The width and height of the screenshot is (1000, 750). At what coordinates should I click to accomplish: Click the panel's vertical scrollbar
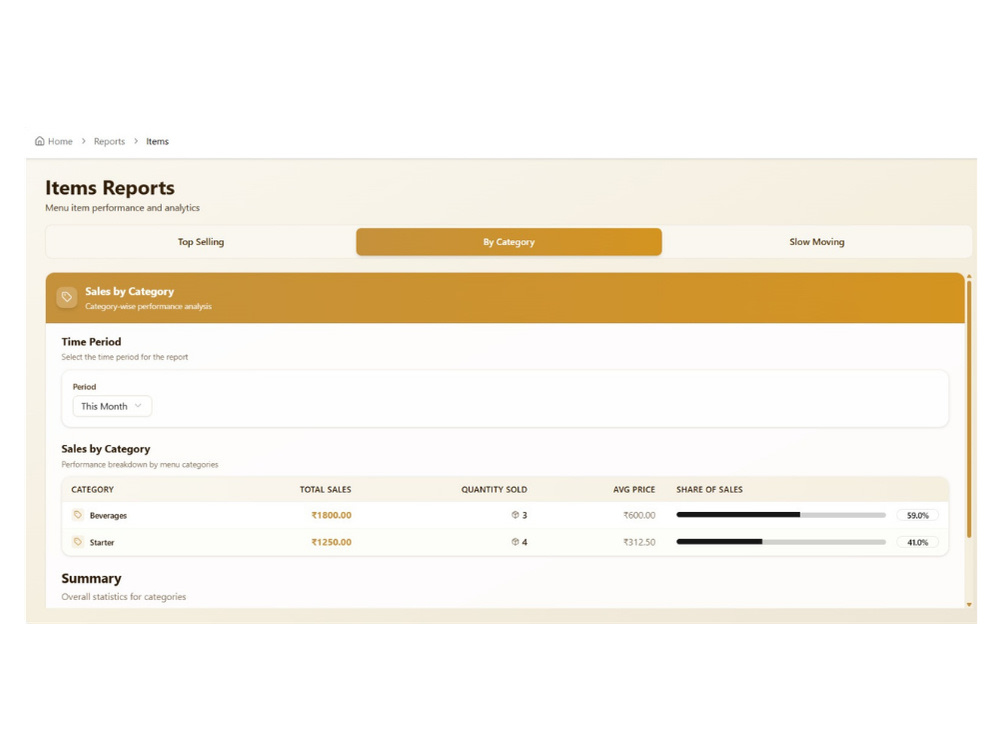[x=969, y=408]
